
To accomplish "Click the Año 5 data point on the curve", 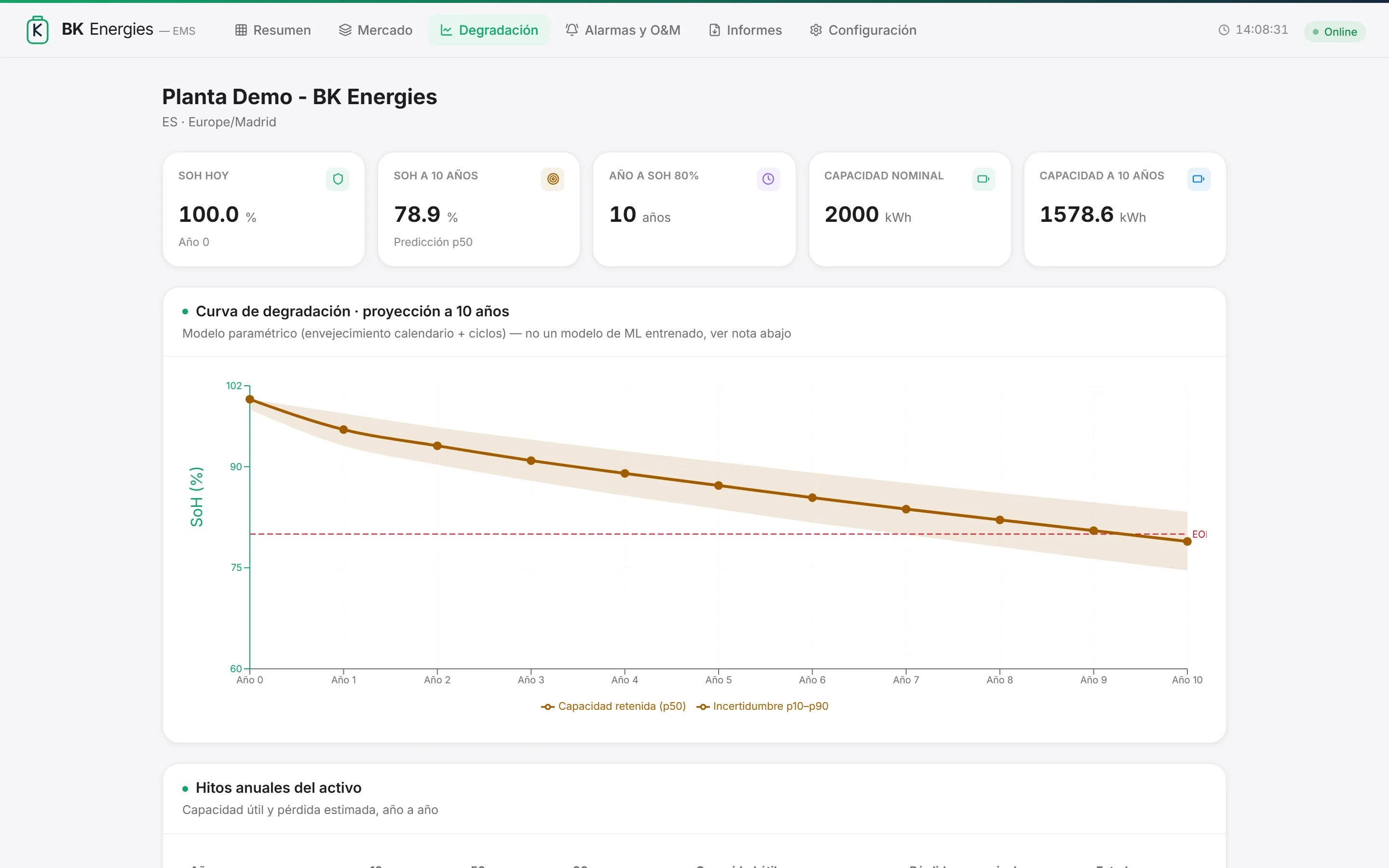I will pyautogui.click(x=719, y=486).
